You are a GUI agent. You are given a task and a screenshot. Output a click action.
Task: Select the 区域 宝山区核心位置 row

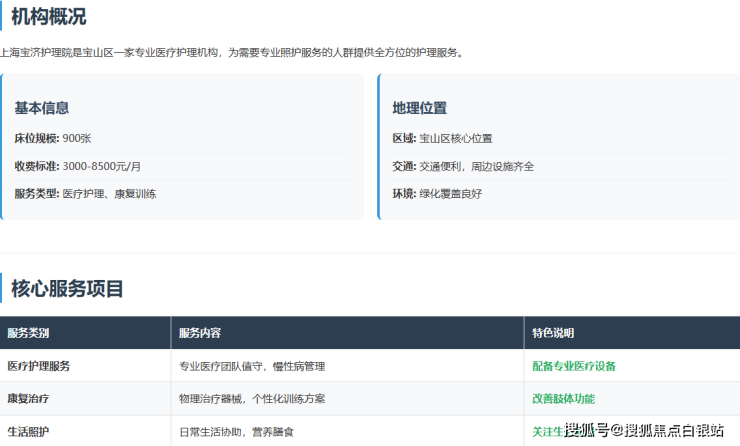click(442, 138)
